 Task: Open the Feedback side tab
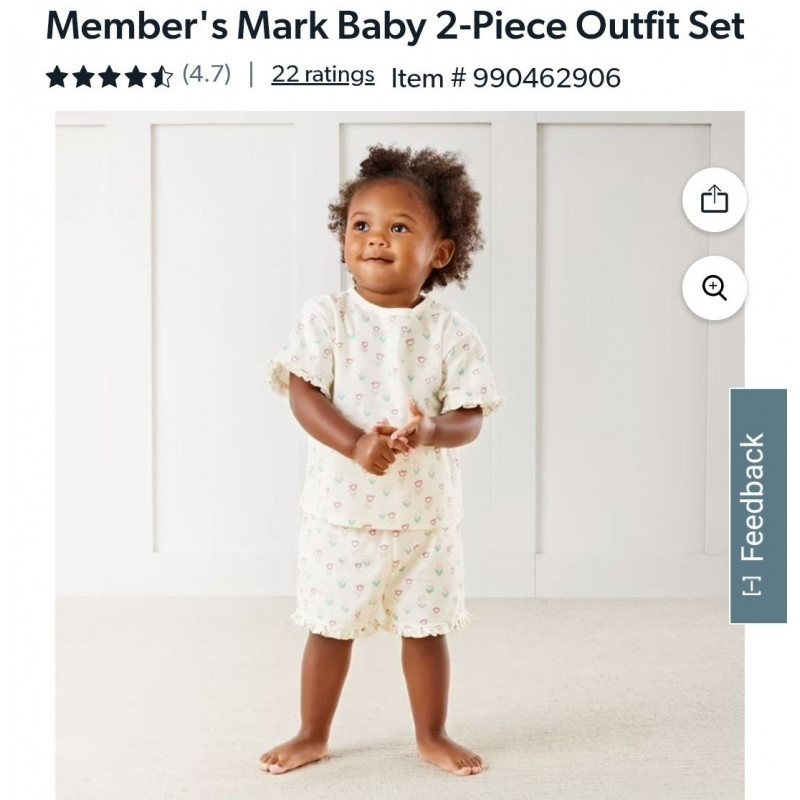click(x=758, y=506)
